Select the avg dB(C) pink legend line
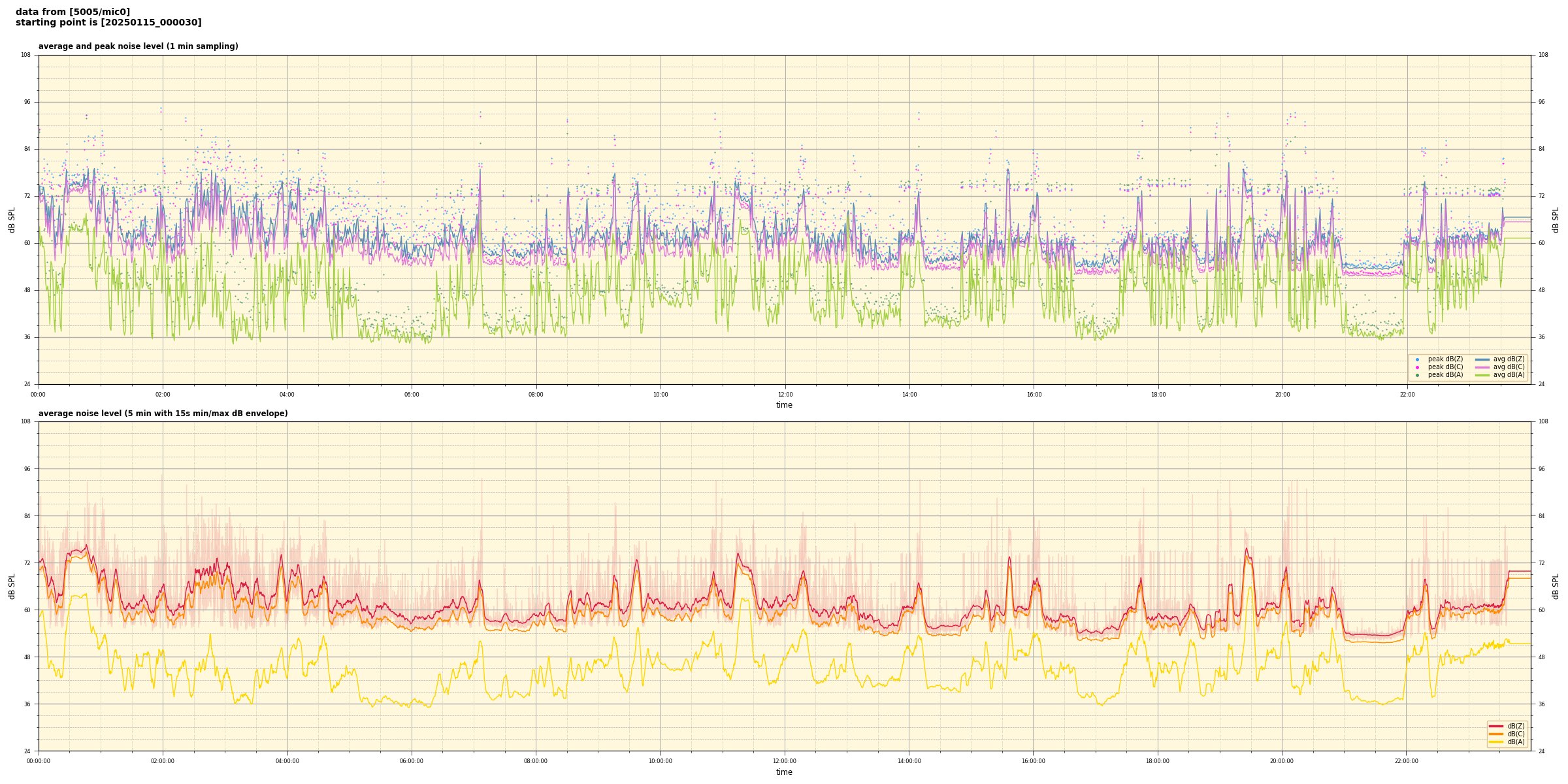Screen dimensions: 1568x784 1482,367
